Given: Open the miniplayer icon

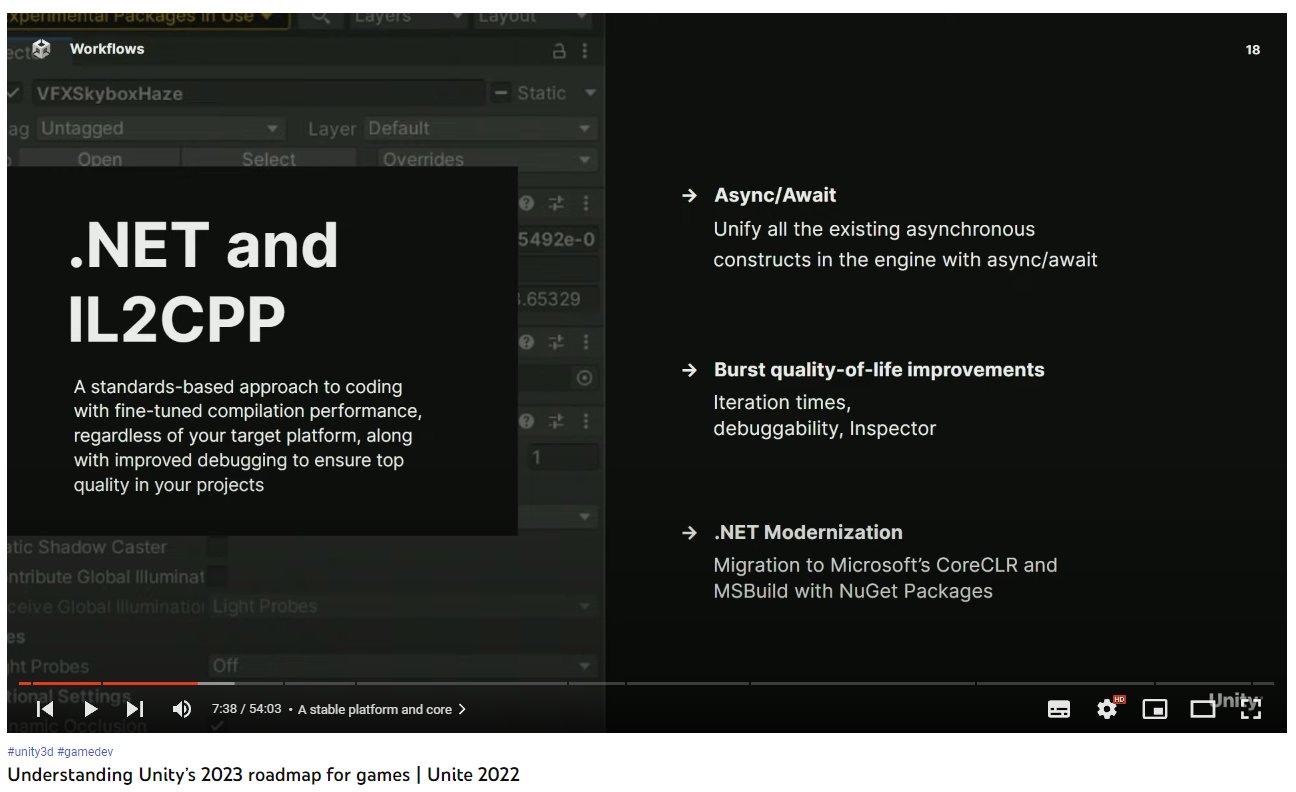Looking at the screenshot, I should click(1155, 709).
